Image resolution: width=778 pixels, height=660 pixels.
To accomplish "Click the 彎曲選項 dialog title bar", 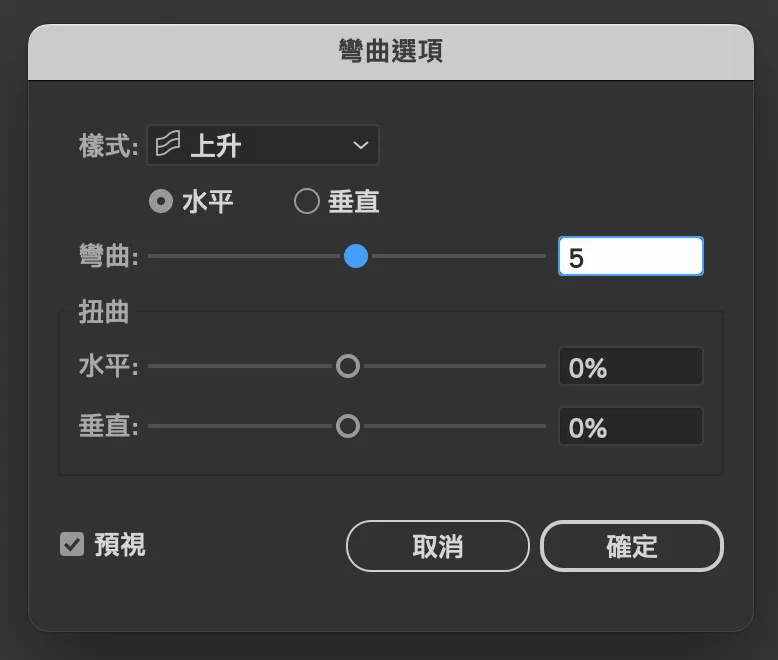I will point(391,52).
